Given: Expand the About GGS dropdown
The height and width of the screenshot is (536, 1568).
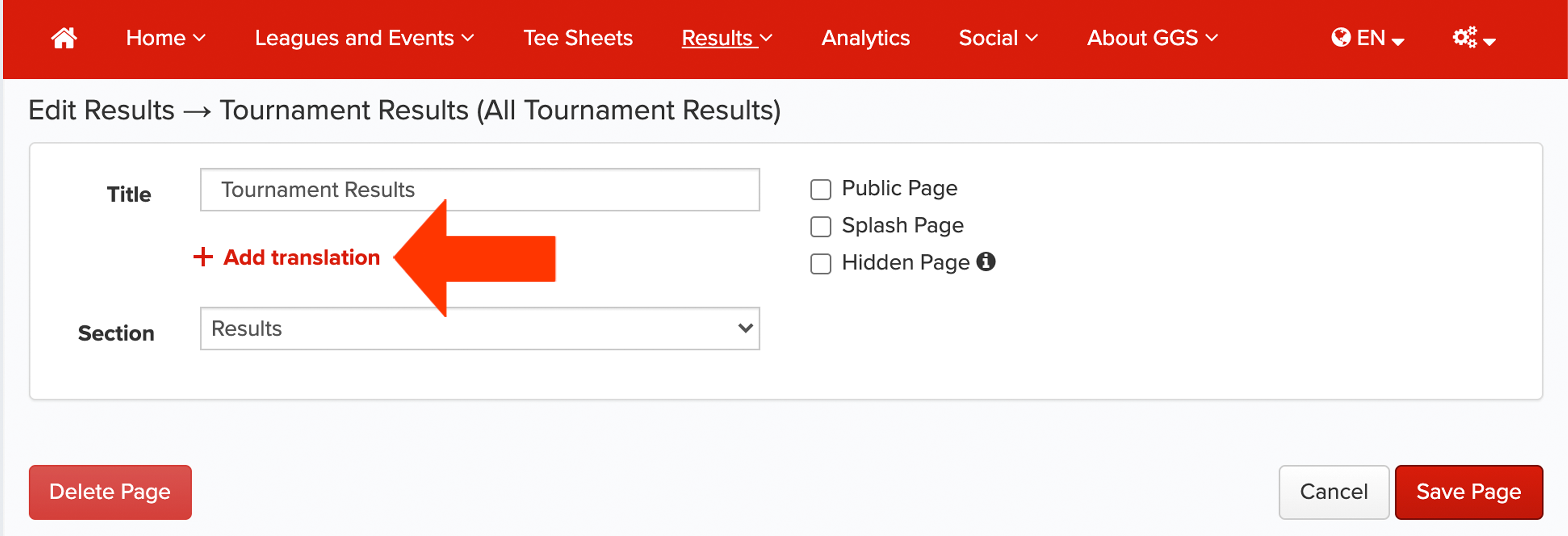Looking at the screenshot, I should (x=1152, y=38).
